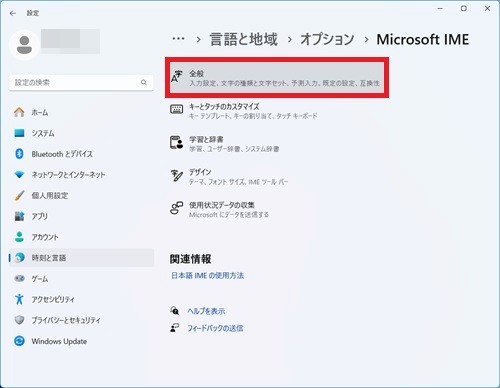Go to アクセシビリティ settings
The height and width of the screenshot is (388, 500).
(82, 299)
